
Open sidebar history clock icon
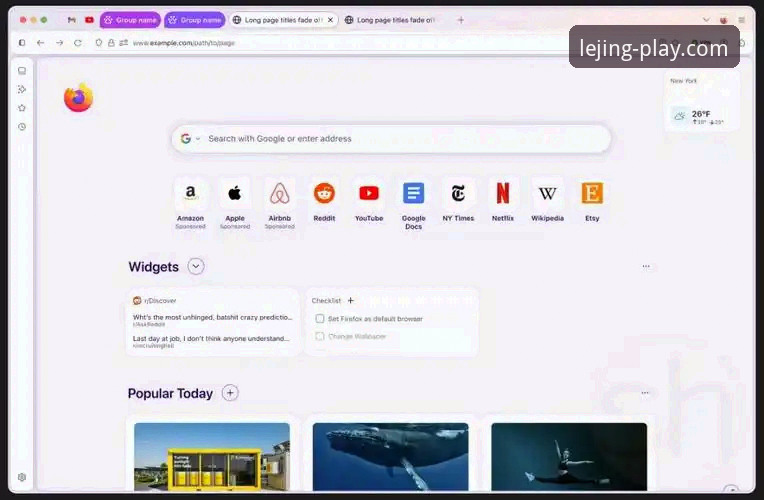(22, 127)
